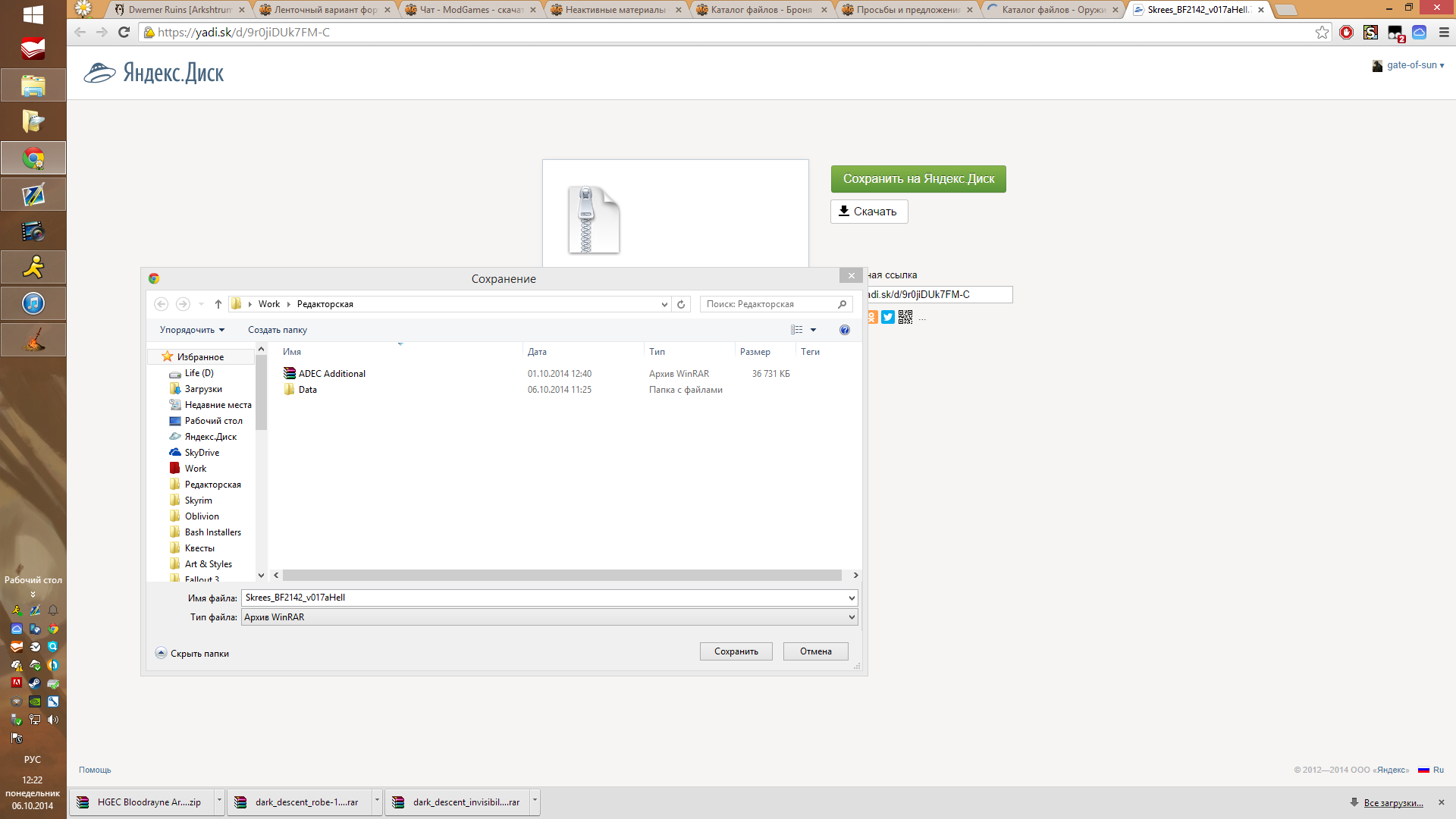Click the Twitter share icon

[888, 317]
